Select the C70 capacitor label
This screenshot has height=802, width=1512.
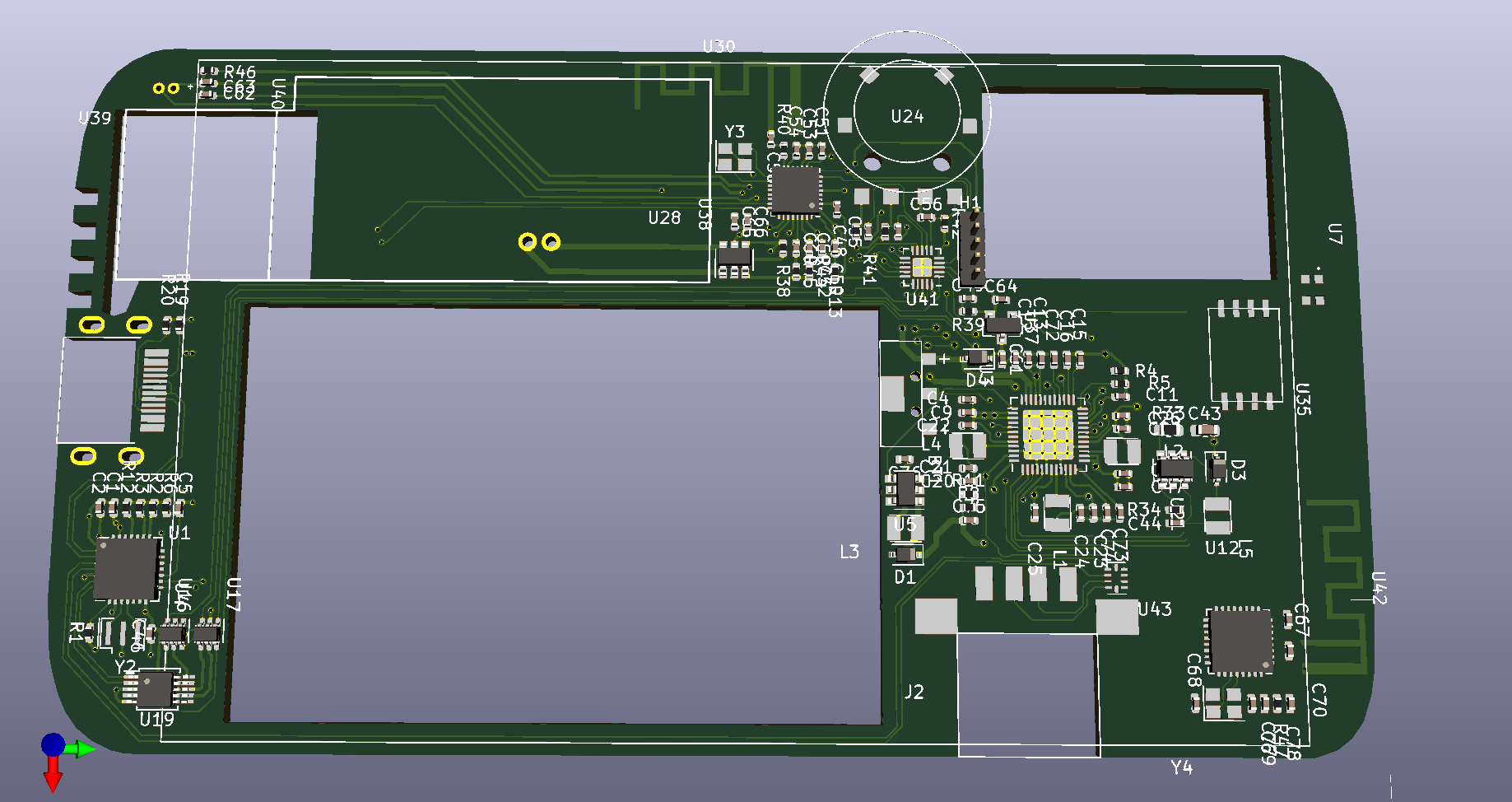click(x=1319, y=700)
